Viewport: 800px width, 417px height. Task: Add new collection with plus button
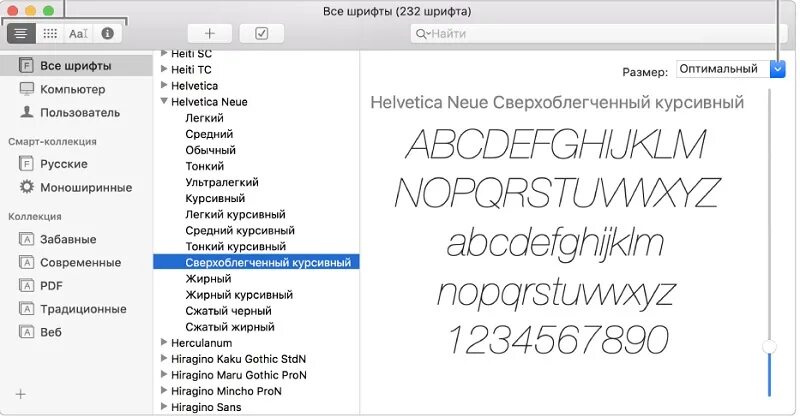20,395
